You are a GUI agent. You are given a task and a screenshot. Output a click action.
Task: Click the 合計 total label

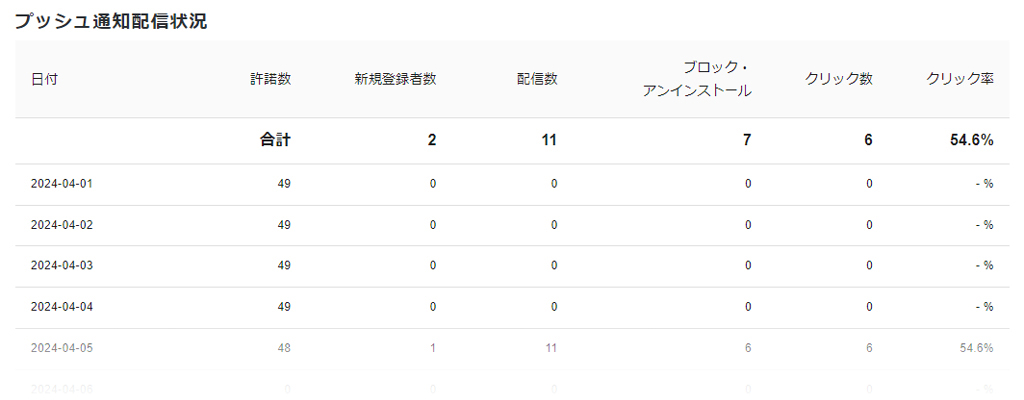coord(275,140)
